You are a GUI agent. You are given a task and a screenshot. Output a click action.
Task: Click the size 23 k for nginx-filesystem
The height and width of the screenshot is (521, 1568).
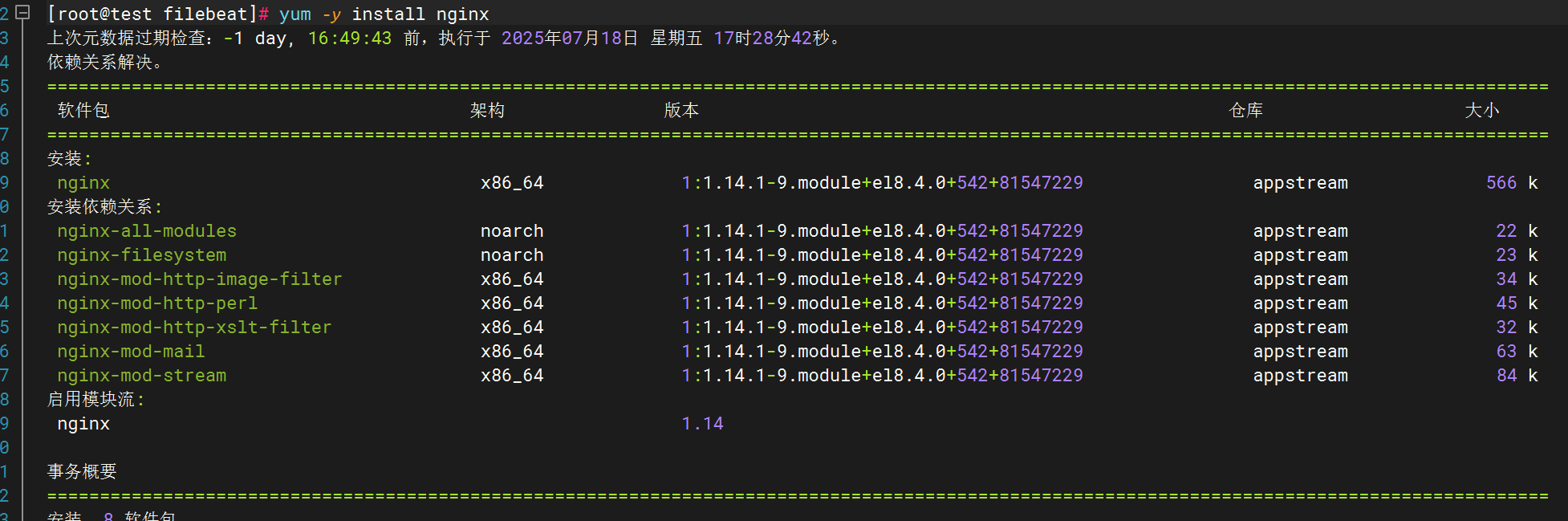pyautogui.click(x=1517, y=255)
